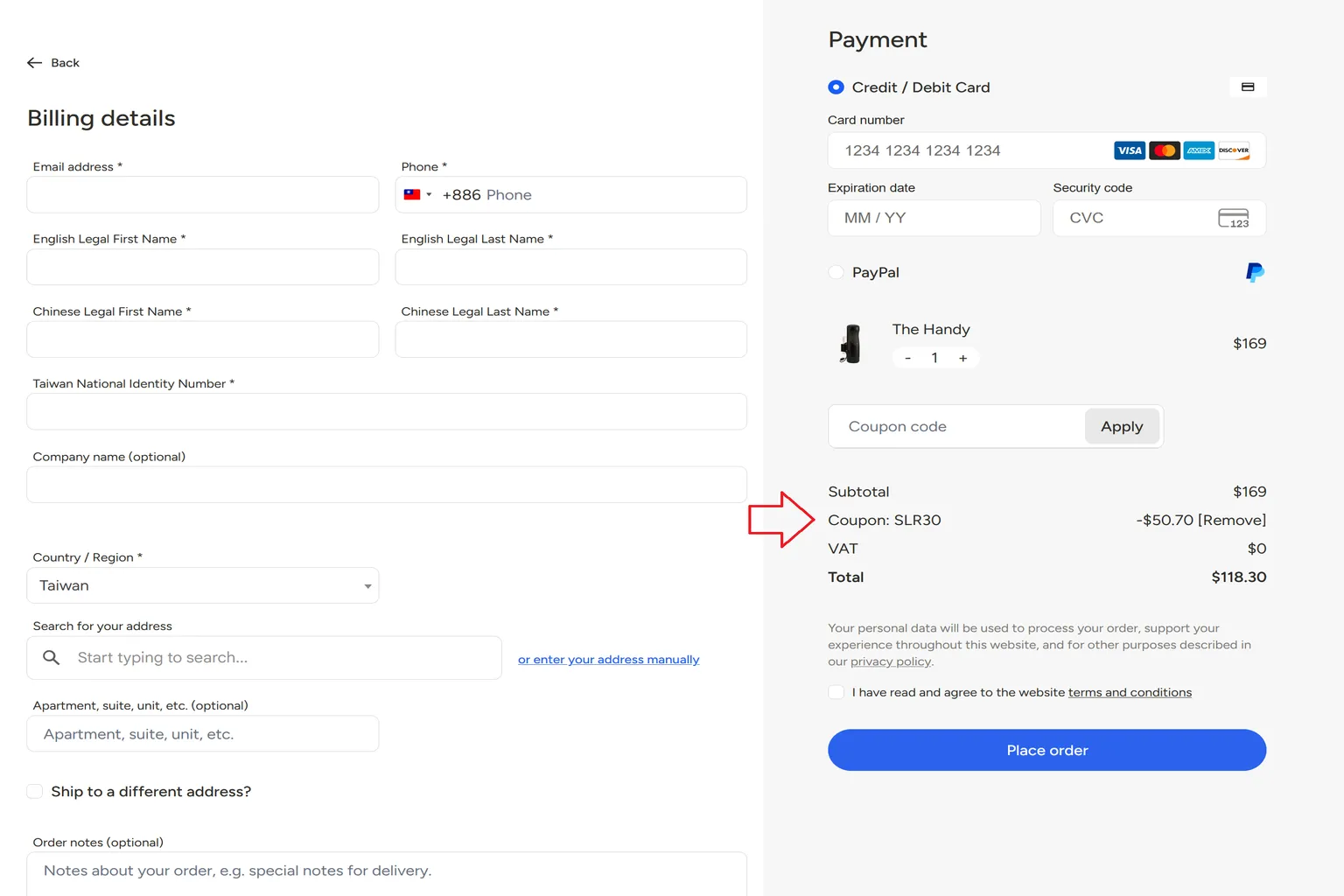Viewport: 1344px width, 896px height.
Task: Click the Back arrow icon
Action: coord(35,63)
